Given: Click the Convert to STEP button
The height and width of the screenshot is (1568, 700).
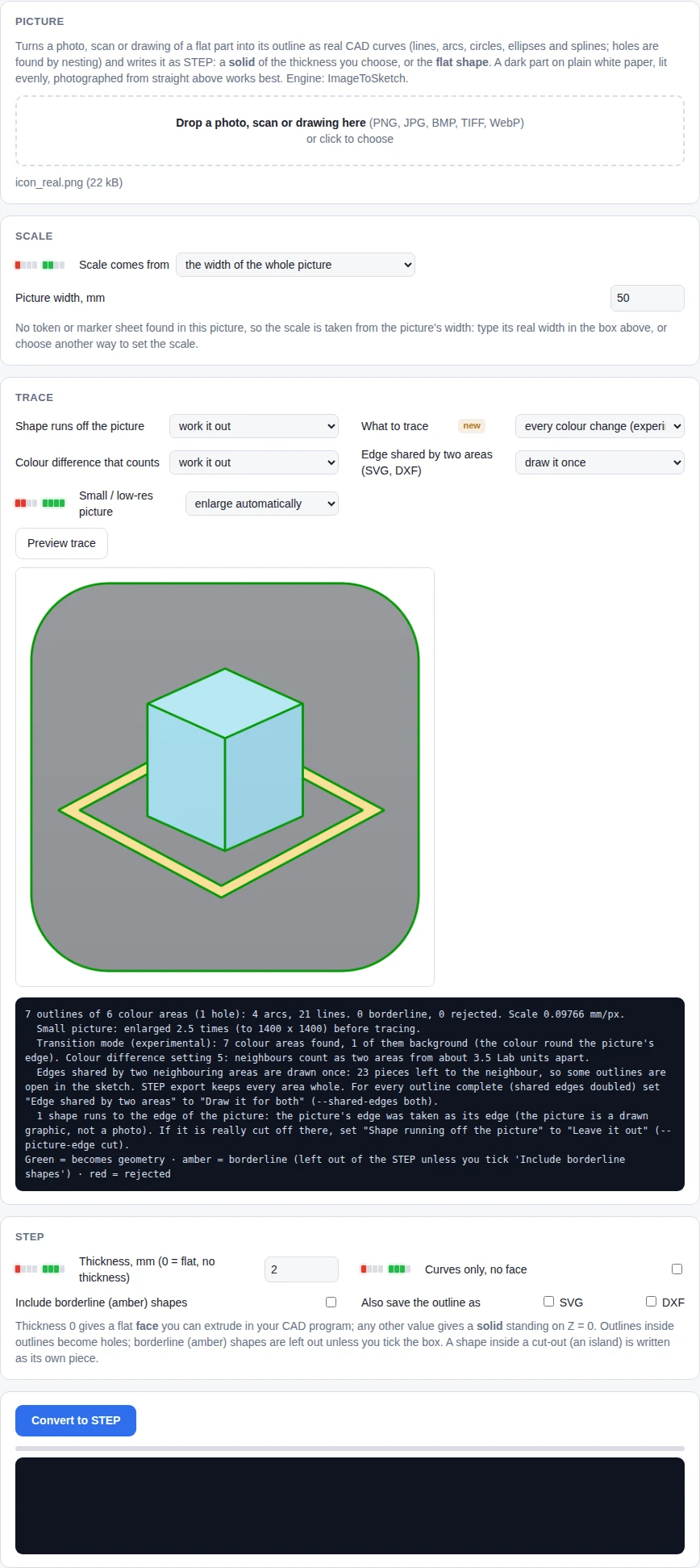Looking at the screenshot, I should tap(76, 1420).
